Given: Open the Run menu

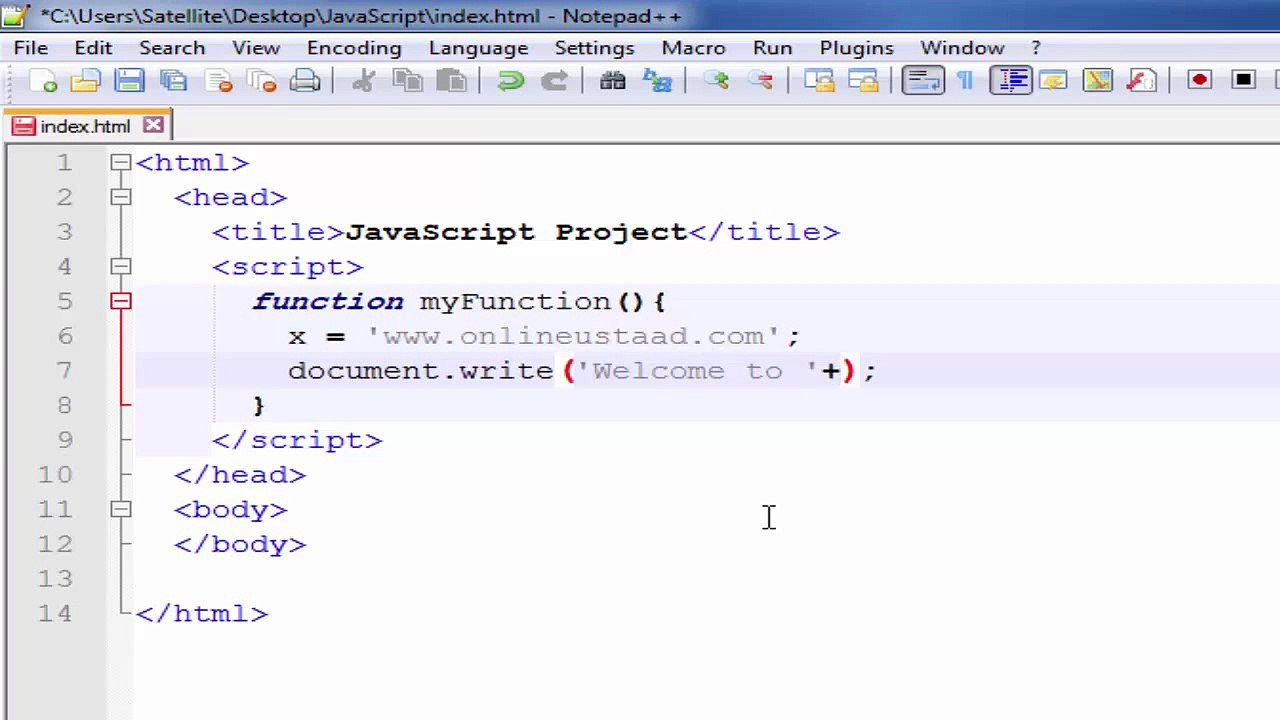Looking at the screenshot, I should (x=773, y=48).
